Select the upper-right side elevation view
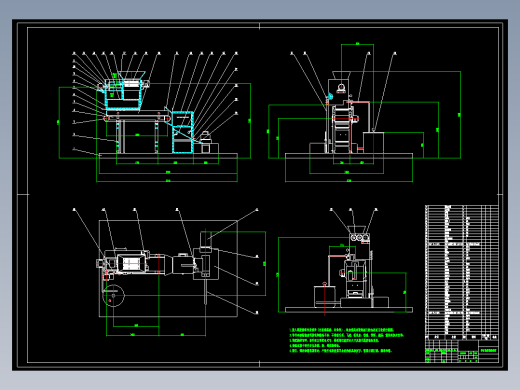 pyautogui.click(x=365, y=113)
